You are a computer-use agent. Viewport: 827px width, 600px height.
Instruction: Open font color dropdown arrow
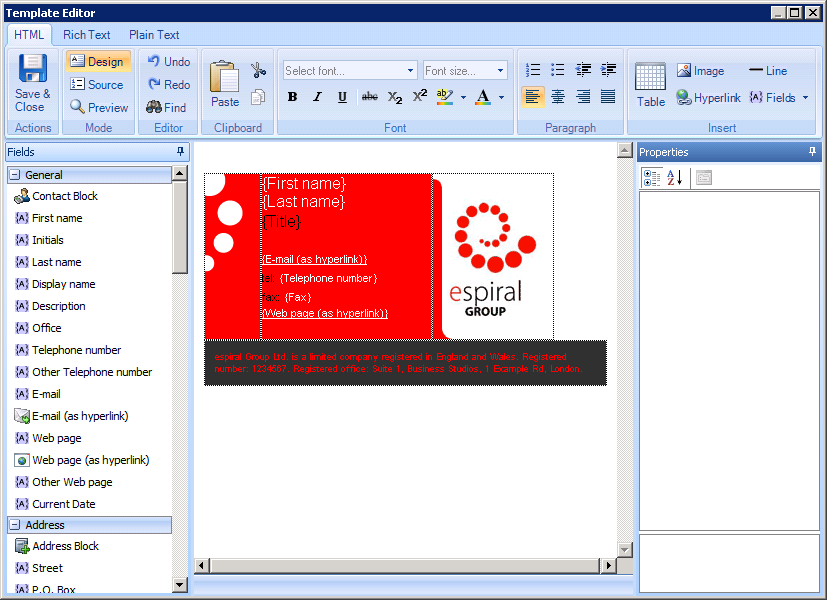point(501,98)
